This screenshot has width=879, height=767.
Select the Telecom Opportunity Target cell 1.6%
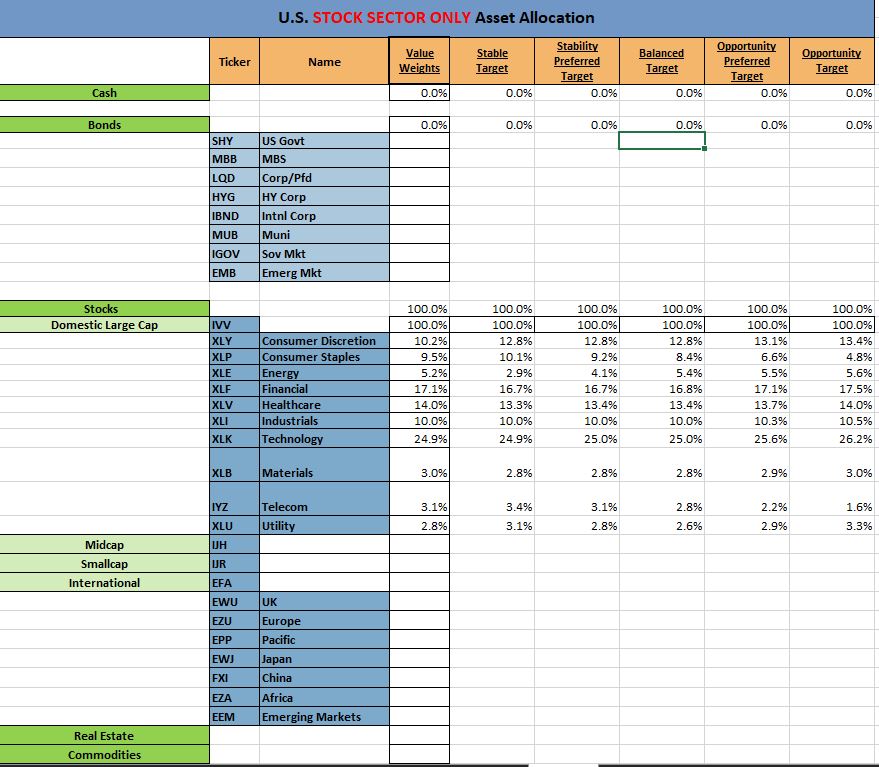pos(832,507)
